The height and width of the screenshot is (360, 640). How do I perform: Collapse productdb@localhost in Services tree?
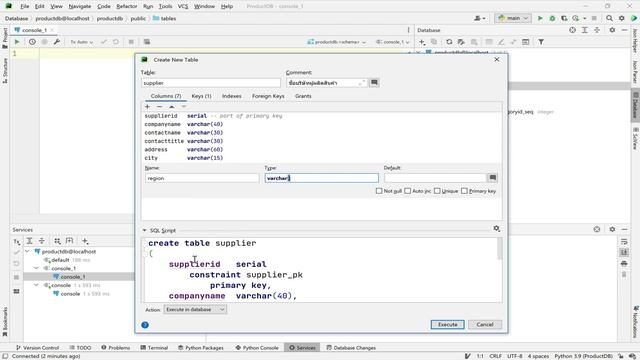pyautogui.click(x=27, y=251)
